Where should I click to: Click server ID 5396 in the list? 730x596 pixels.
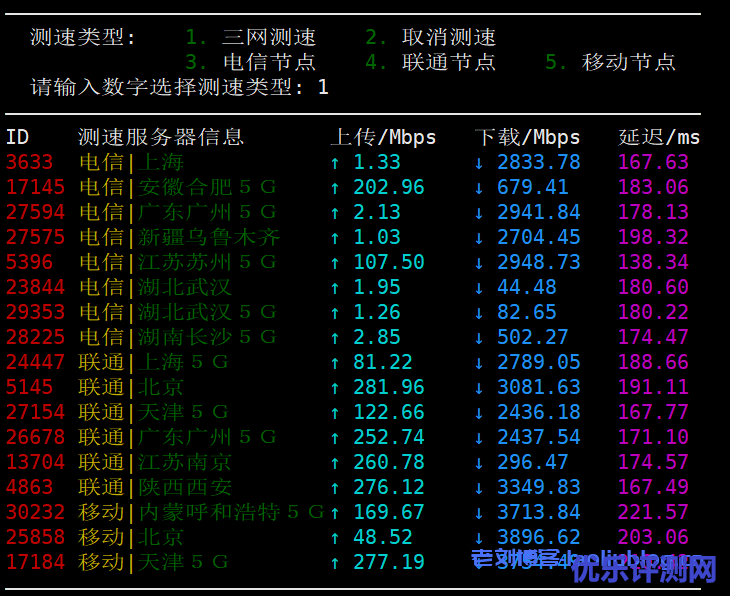click(30, 262)
